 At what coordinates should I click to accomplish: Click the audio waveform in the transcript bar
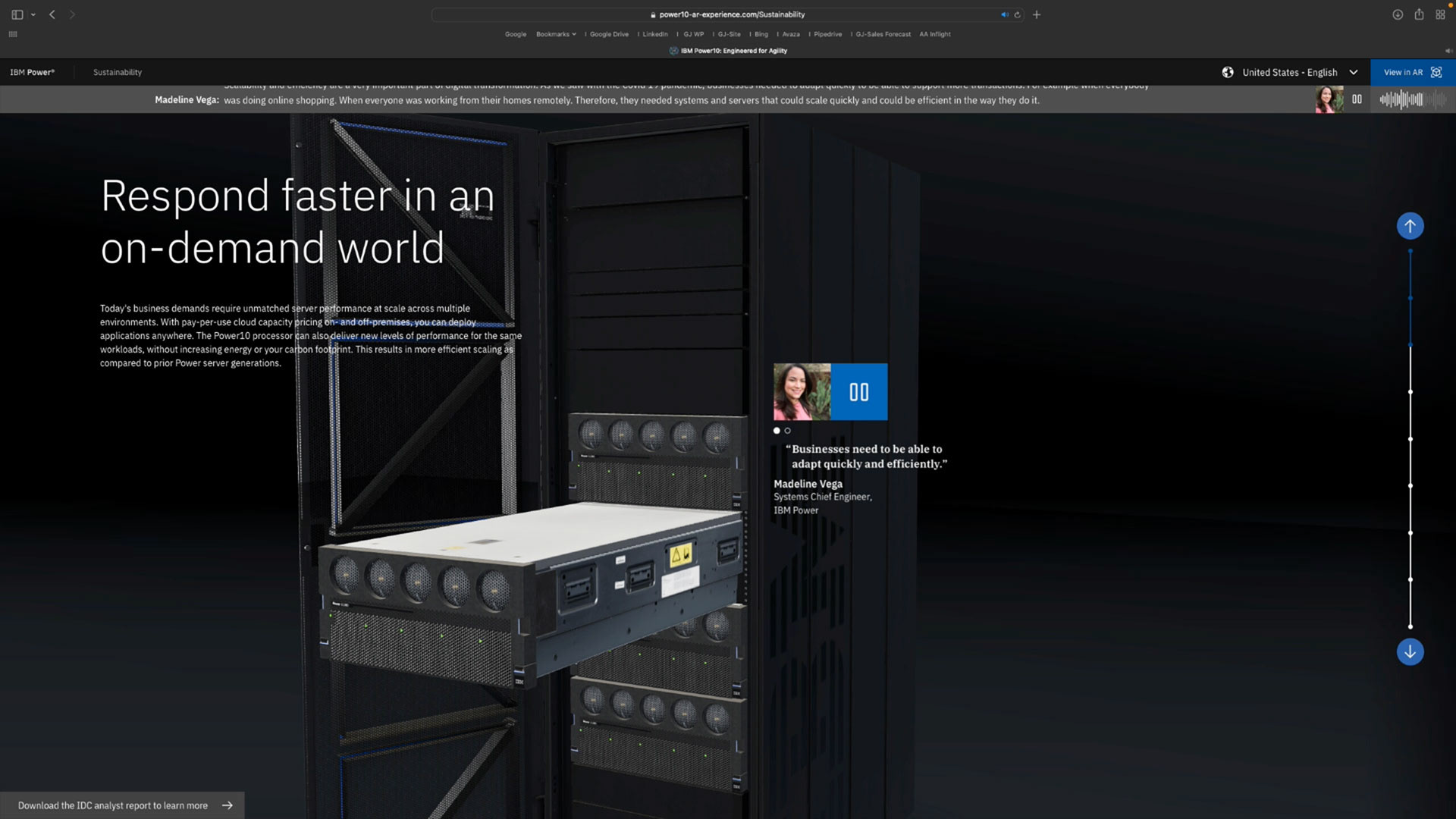click(1410, 99)
